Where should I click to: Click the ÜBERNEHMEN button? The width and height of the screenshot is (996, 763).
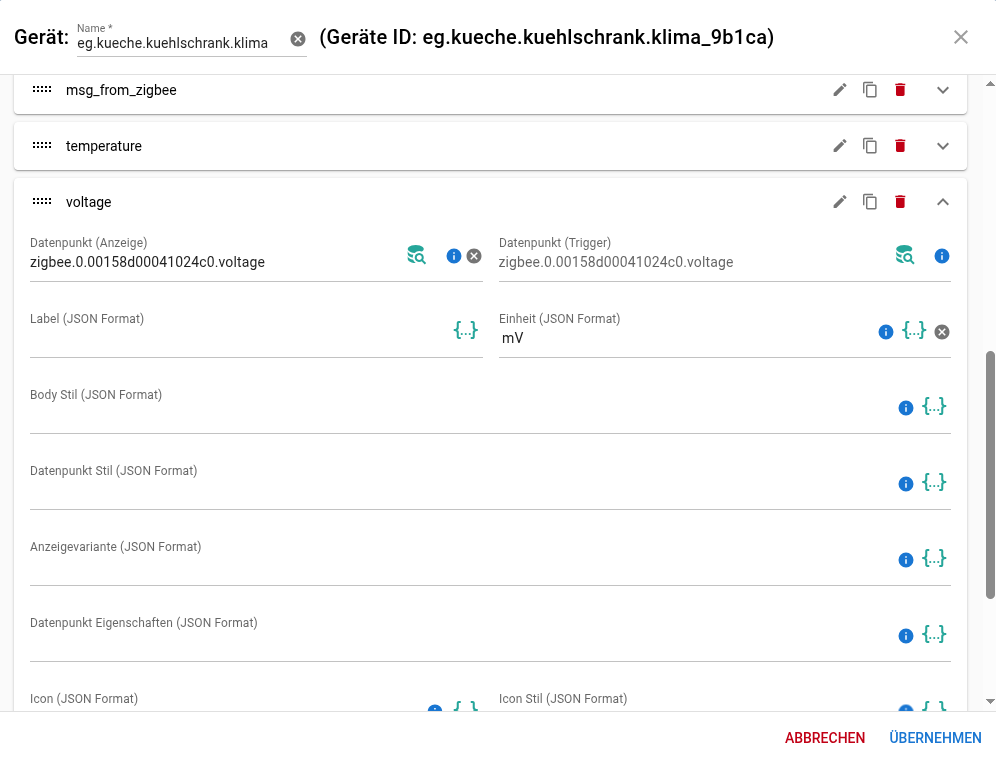pos(935,738)
